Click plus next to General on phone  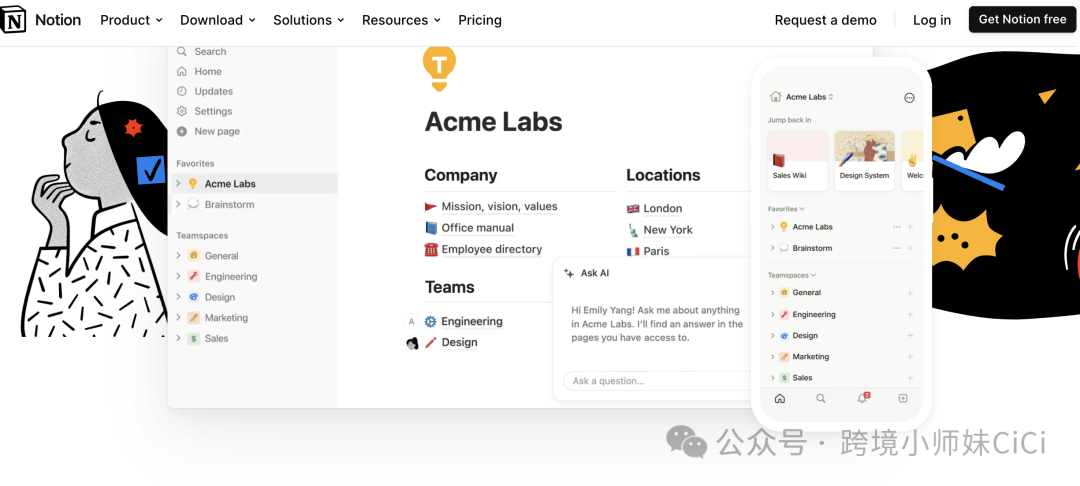[x=911, y=293]
